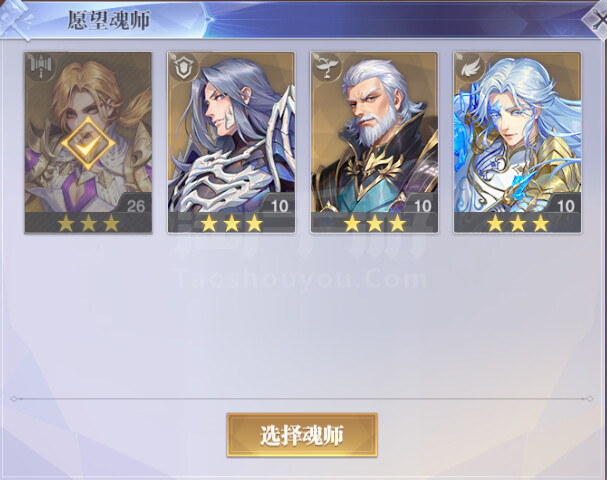Click the three-star rating under blue-haired hero
The image size is (607, 480).
click(x=518, y=223)
